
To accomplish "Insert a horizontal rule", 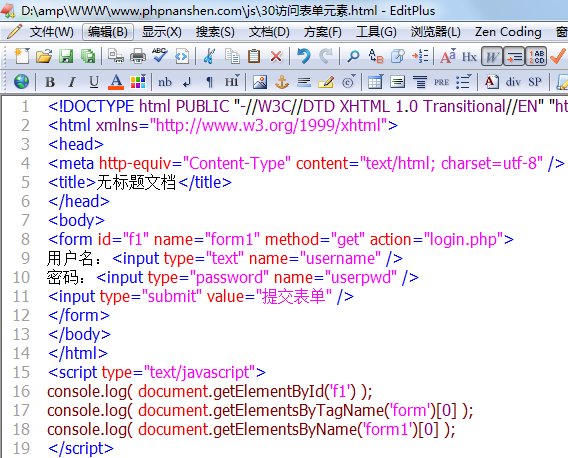I will 304,83.
